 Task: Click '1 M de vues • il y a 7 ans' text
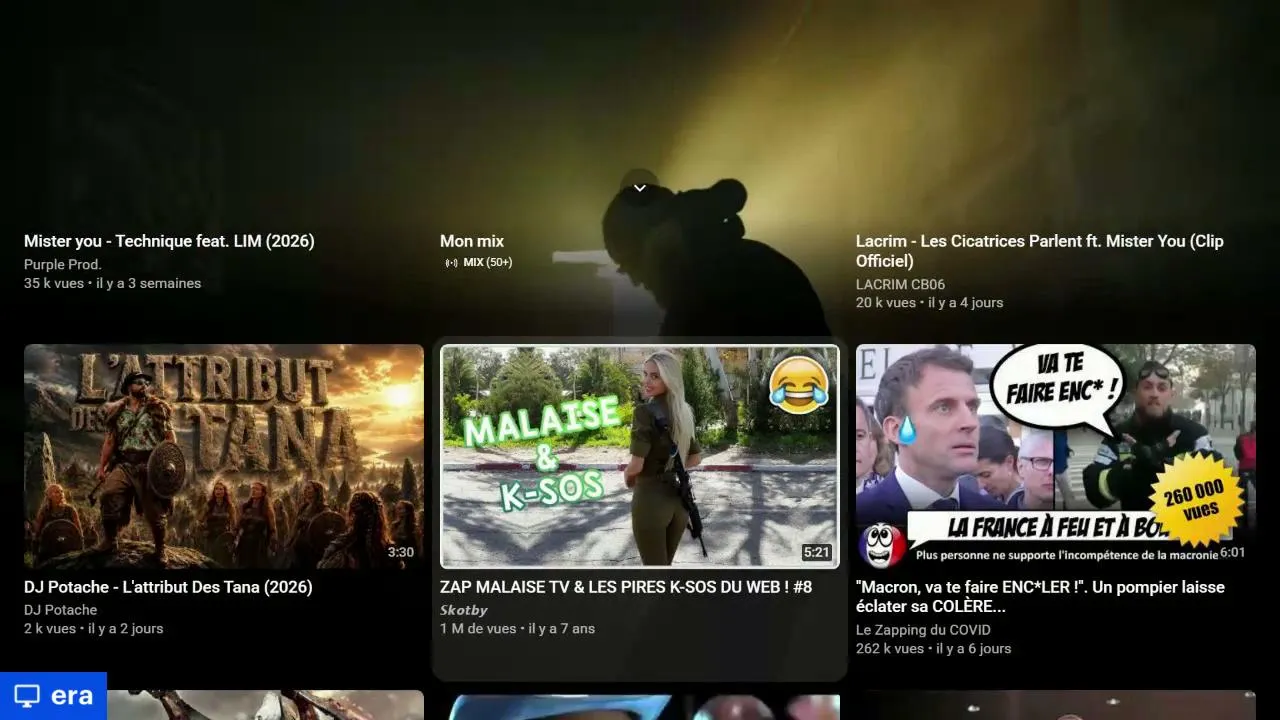coord(518,629)
